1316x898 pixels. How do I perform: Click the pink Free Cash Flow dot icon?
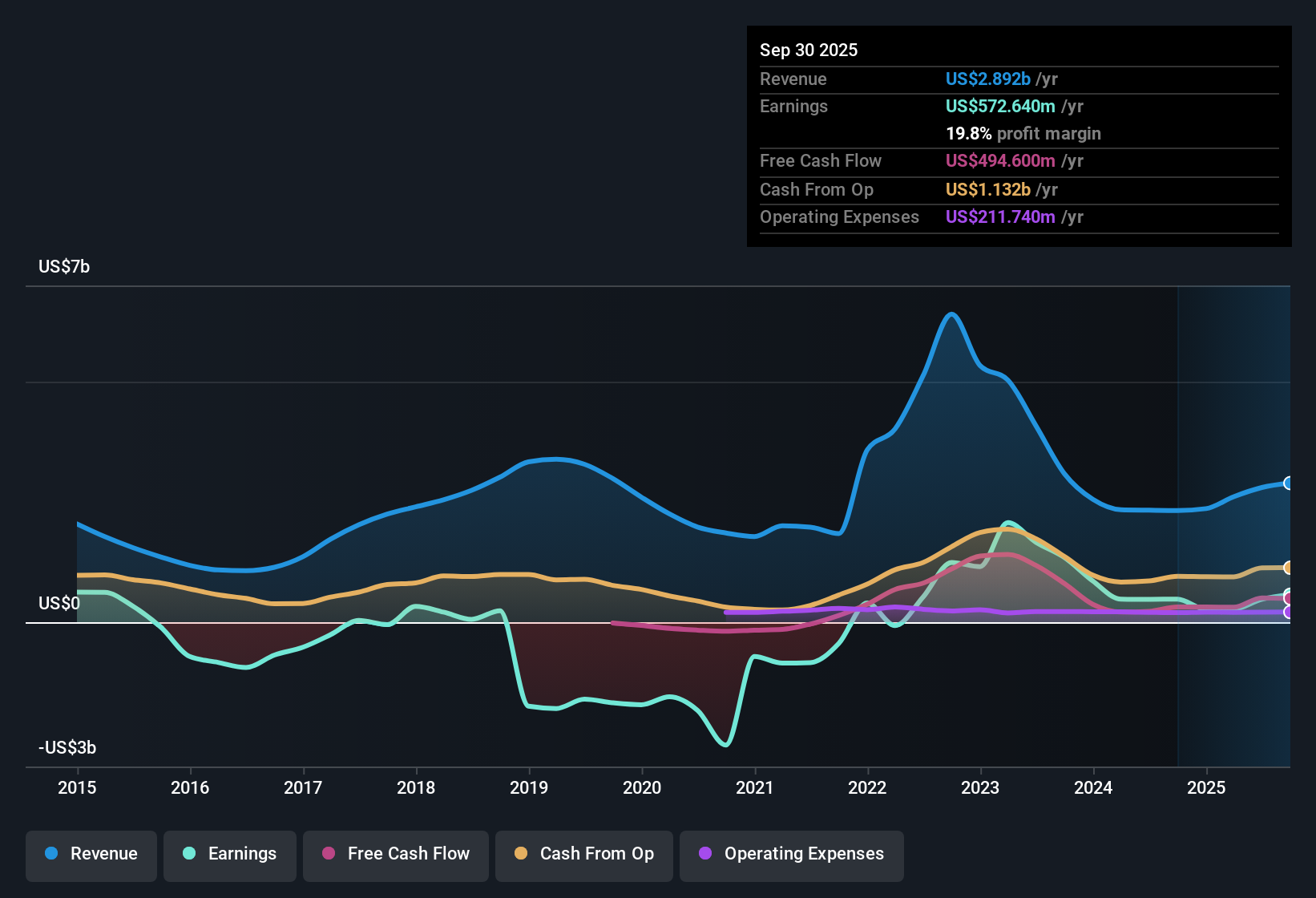click(x=329, y=854)
